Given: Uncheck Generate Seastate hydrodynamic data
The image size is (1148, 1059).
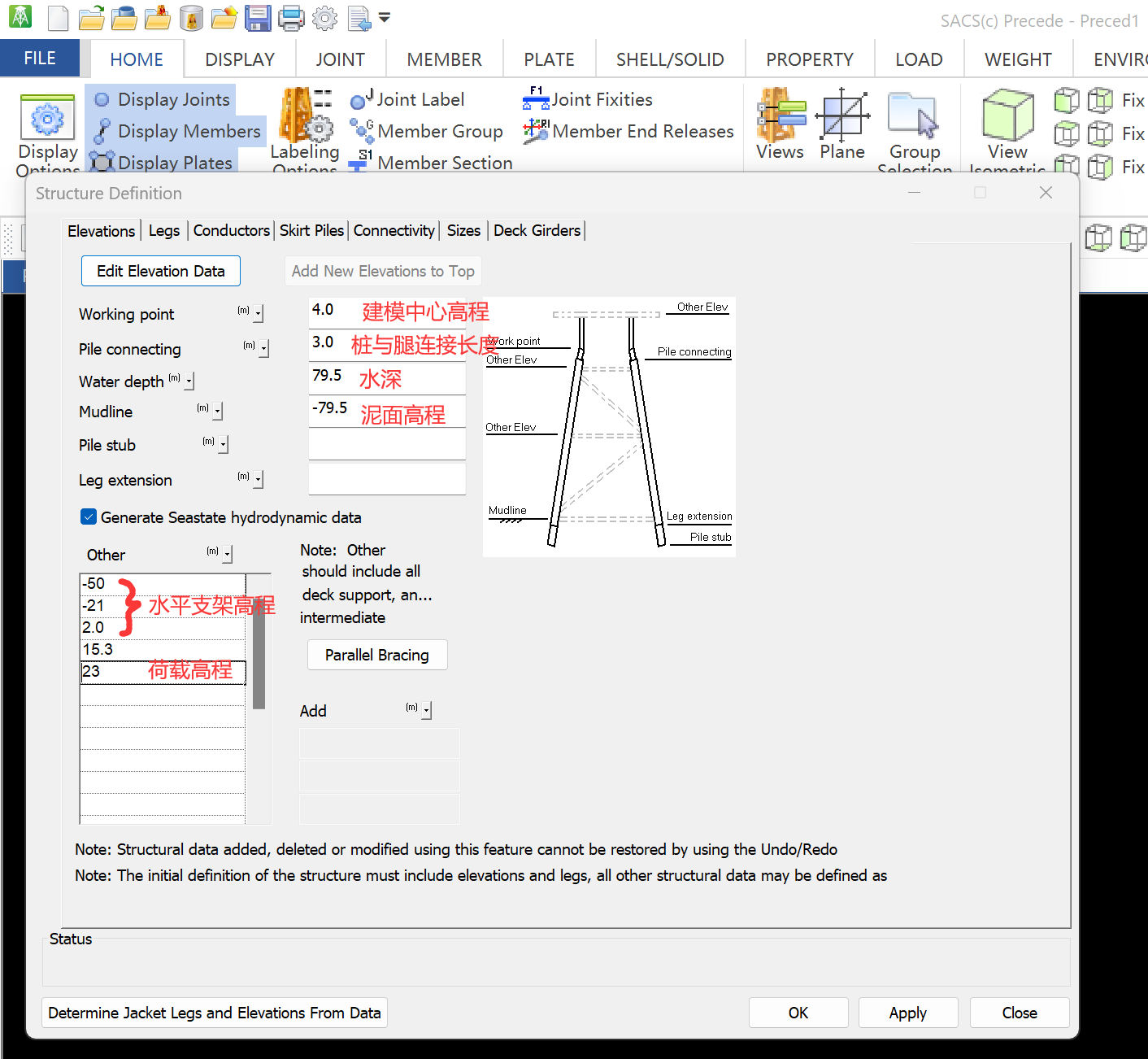Looking at the screenshot, I should point(89,517).
